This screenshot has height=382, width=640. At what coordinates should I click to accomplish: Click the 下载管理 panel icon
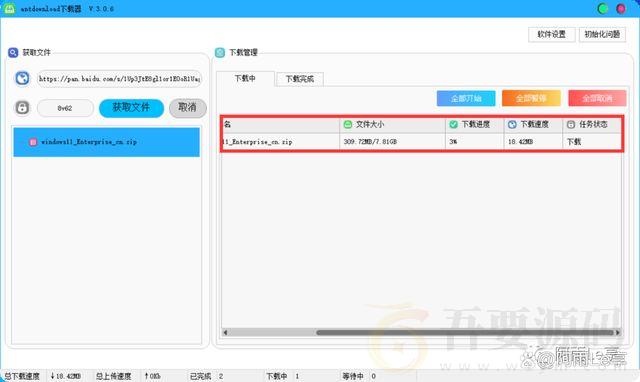pos(220,52)
